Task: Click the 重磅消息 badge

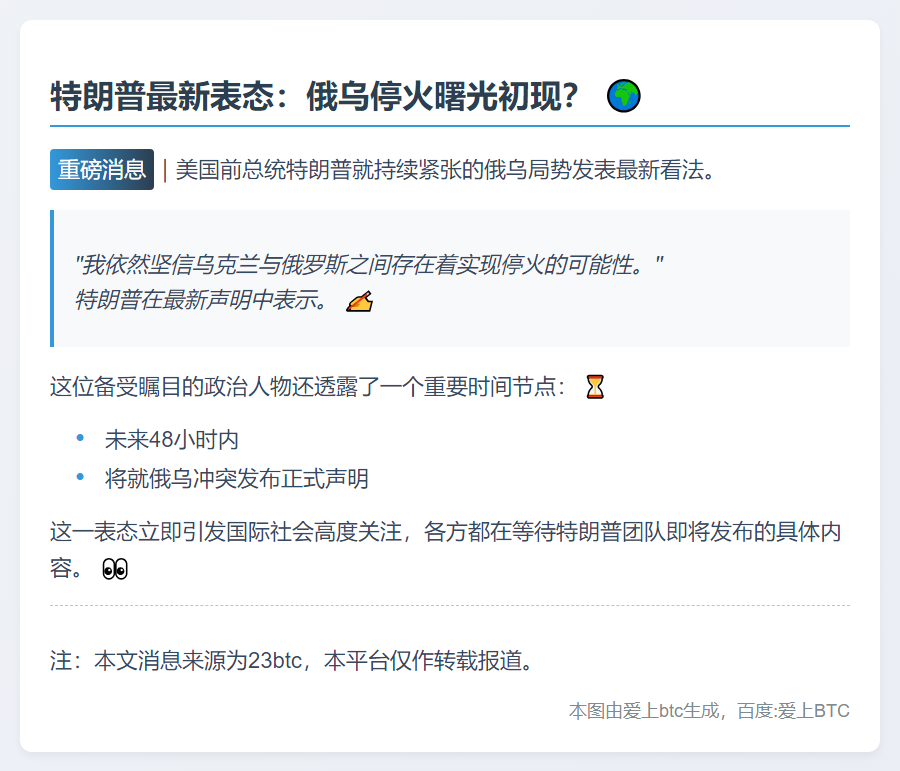Action: [x=102, y=170]
